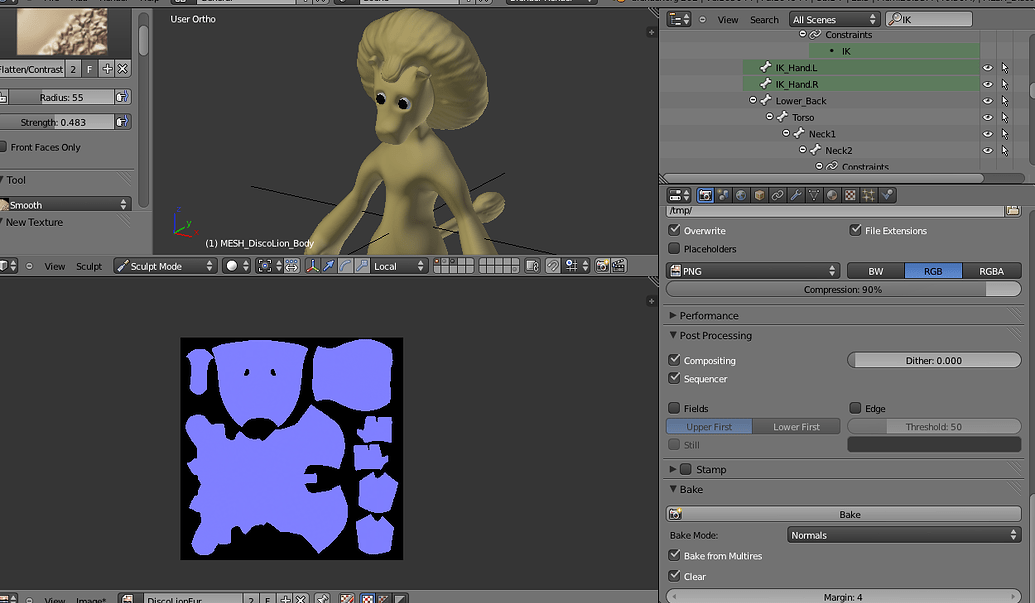Toggle the snap magnet icon in 3D header

552,266
